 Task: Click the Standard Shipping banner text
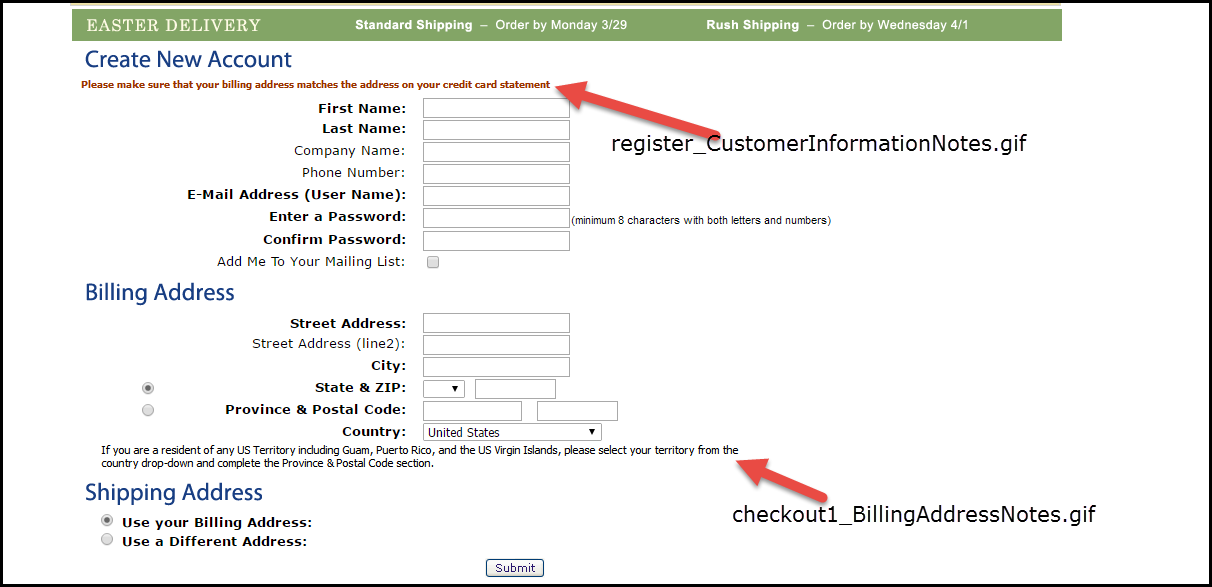pyautogui.click(x=414, y=25)
